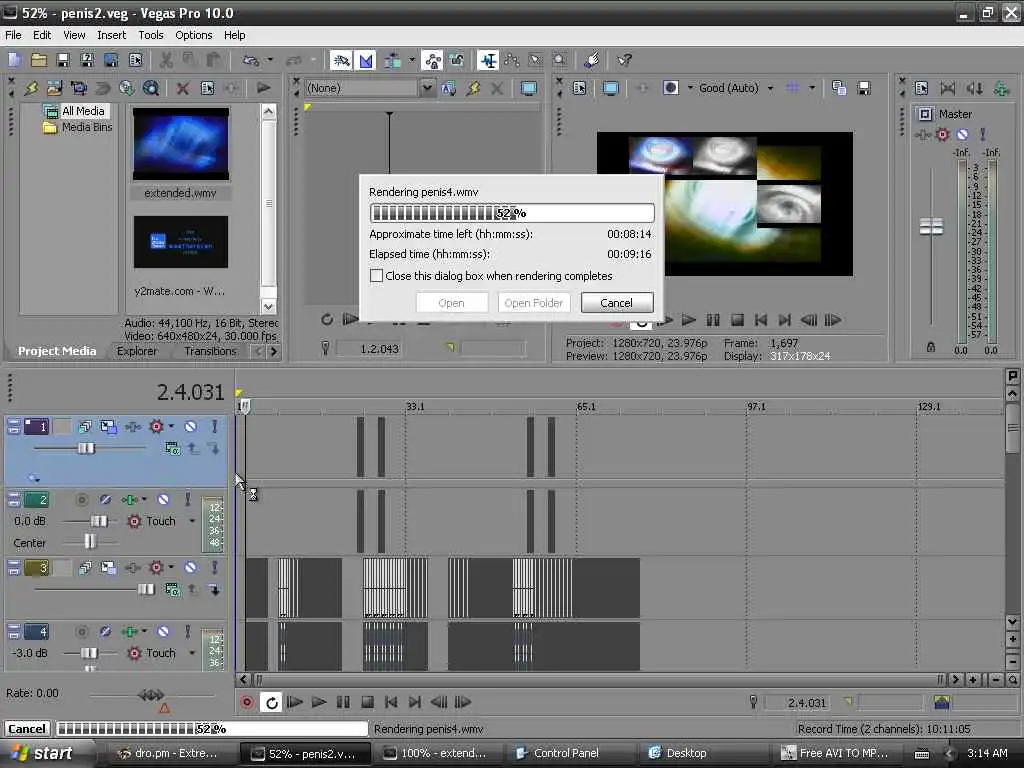
Task: Toggle Arm for Record on track 2
Action: click(x=81, y=500)
